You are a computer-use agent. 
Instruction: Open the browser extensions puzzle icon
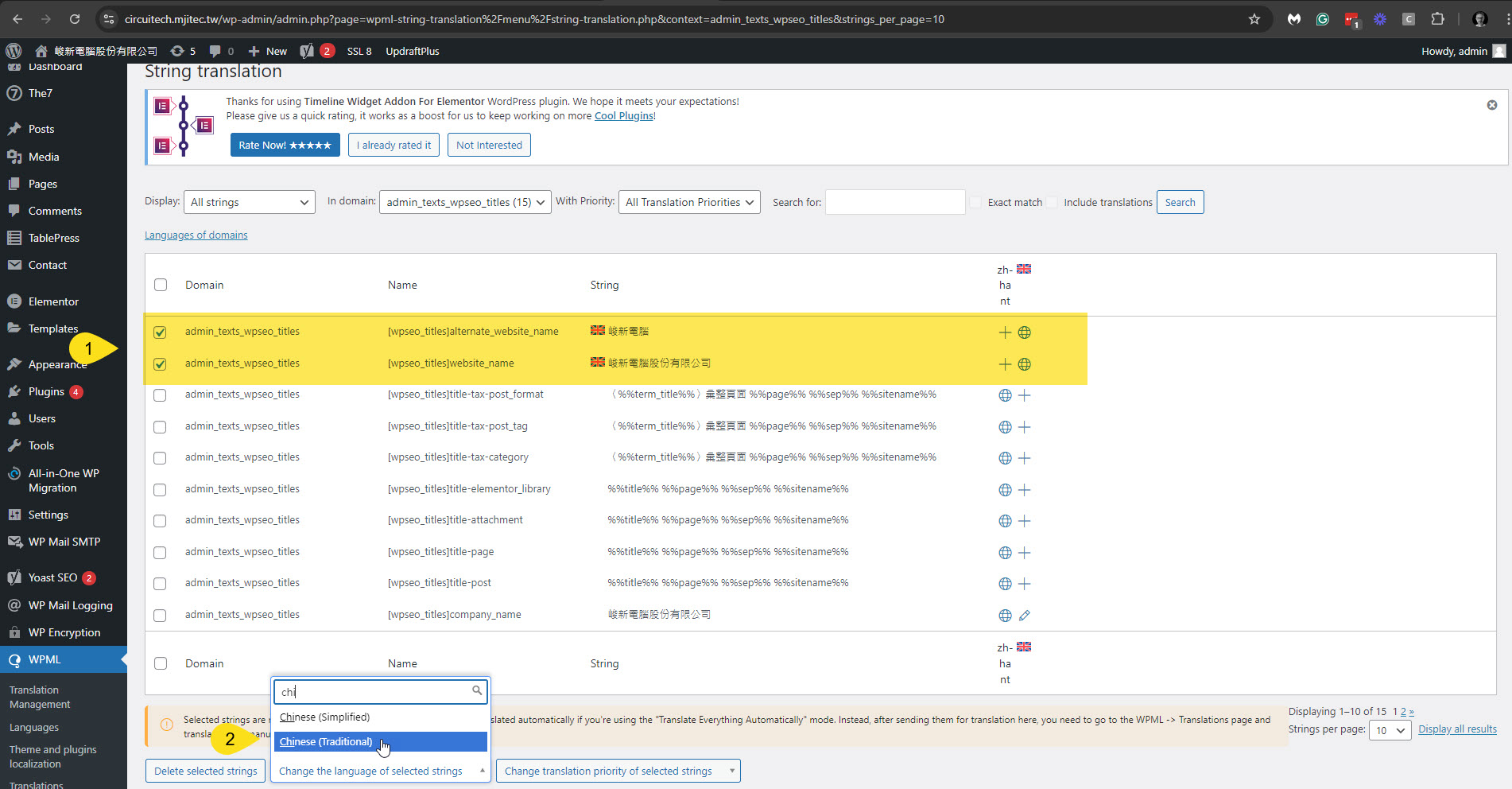tap(1437, 19)
